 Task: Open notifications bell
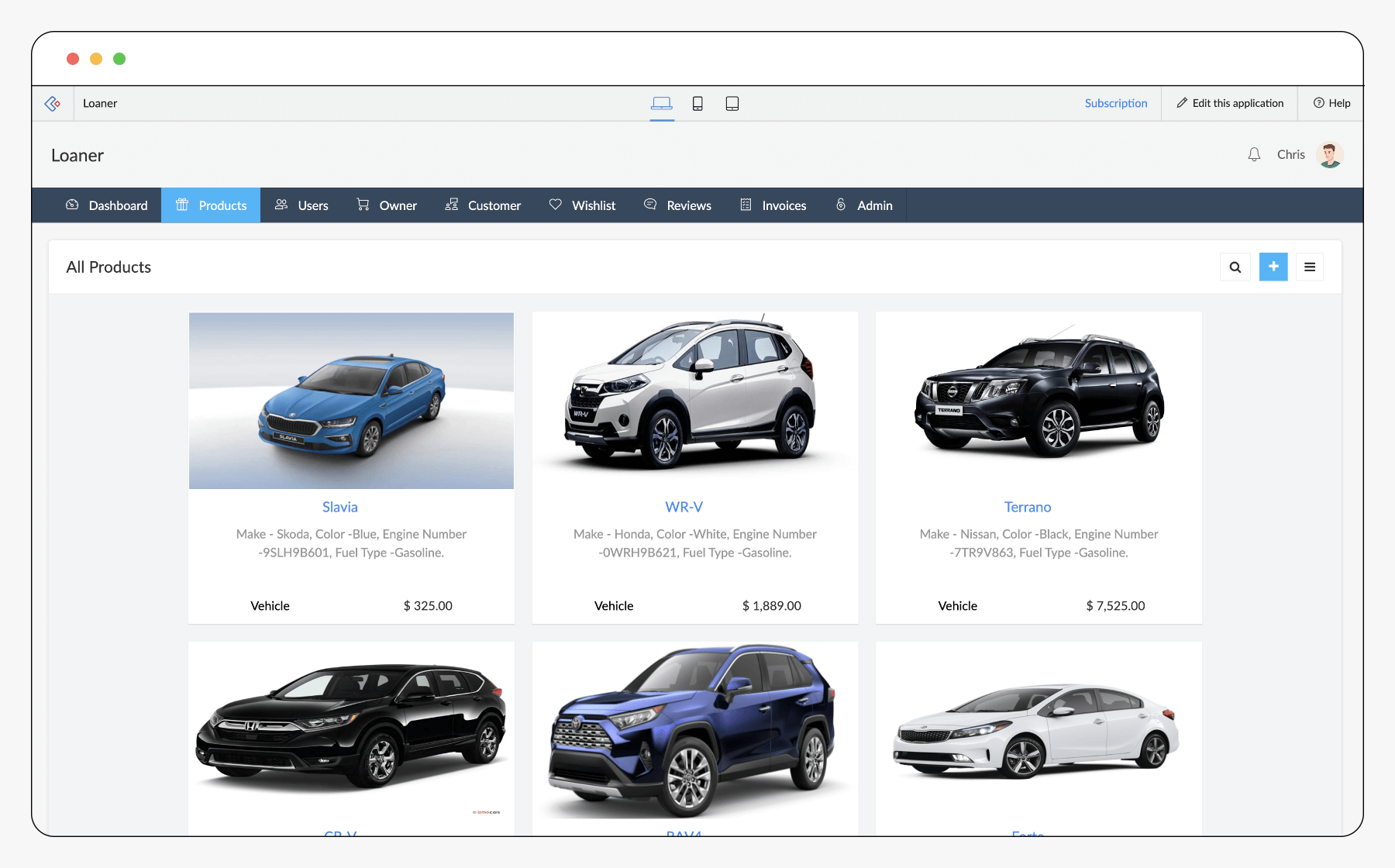(1254, 155)
